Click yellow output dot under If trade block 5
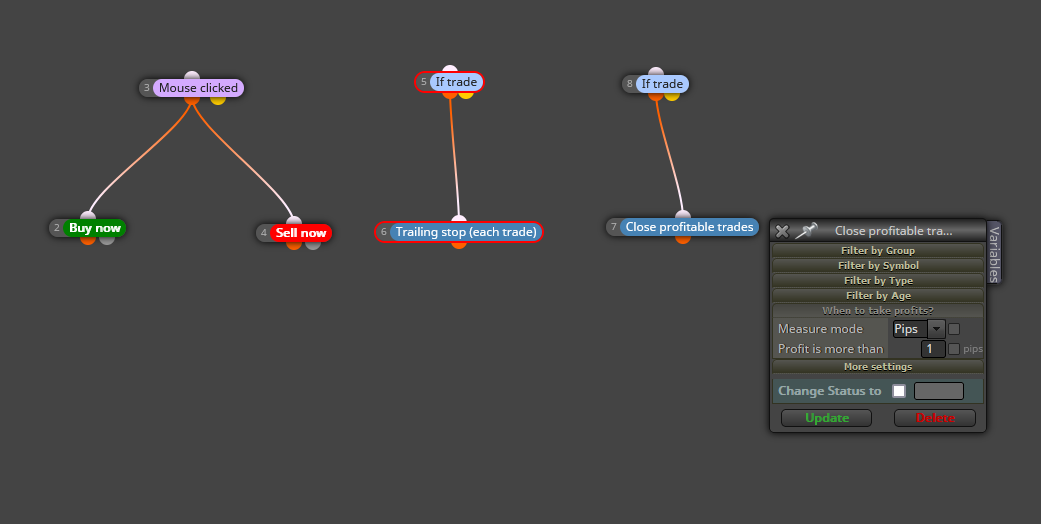 click(466, 94)
